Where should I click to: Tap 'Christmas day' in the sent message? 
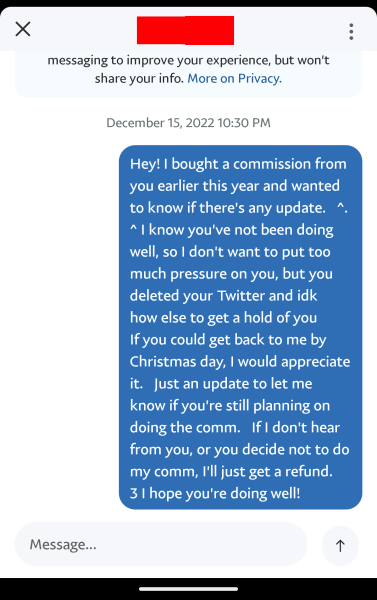[x=178, y=362]
